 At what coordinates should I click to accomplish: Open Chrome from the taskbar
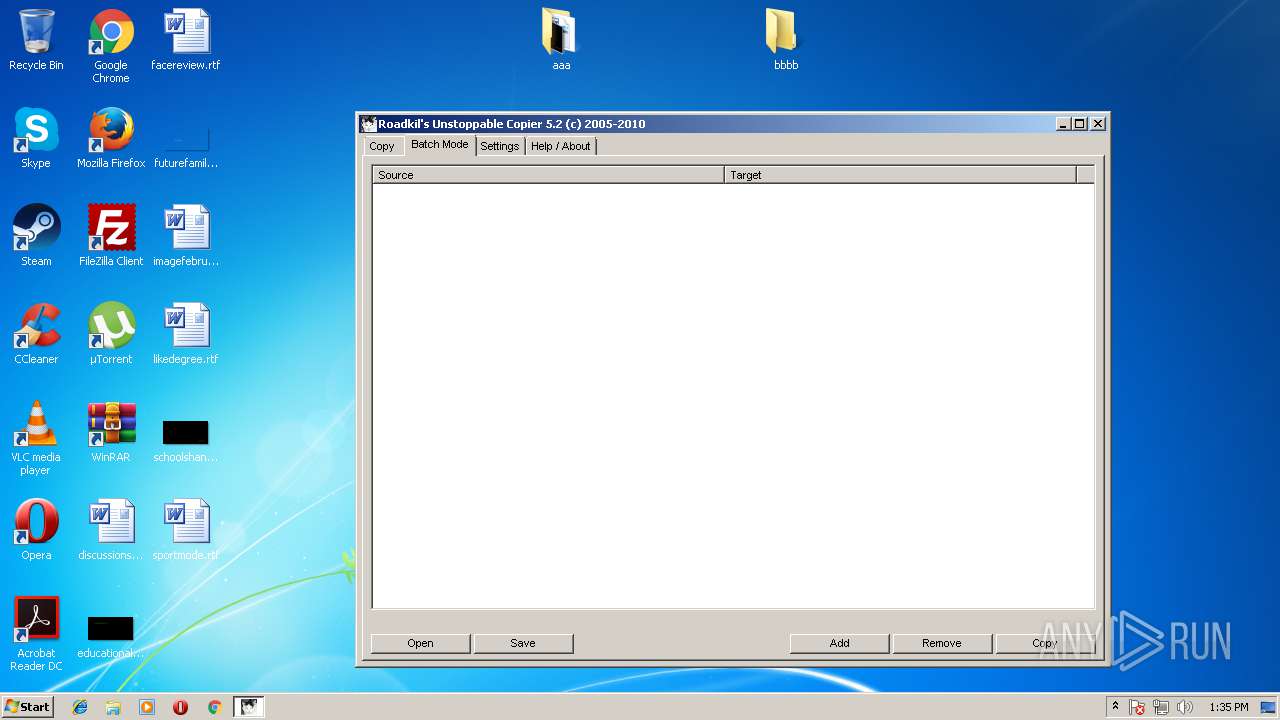pyautogui.click(x=214, y=707)
